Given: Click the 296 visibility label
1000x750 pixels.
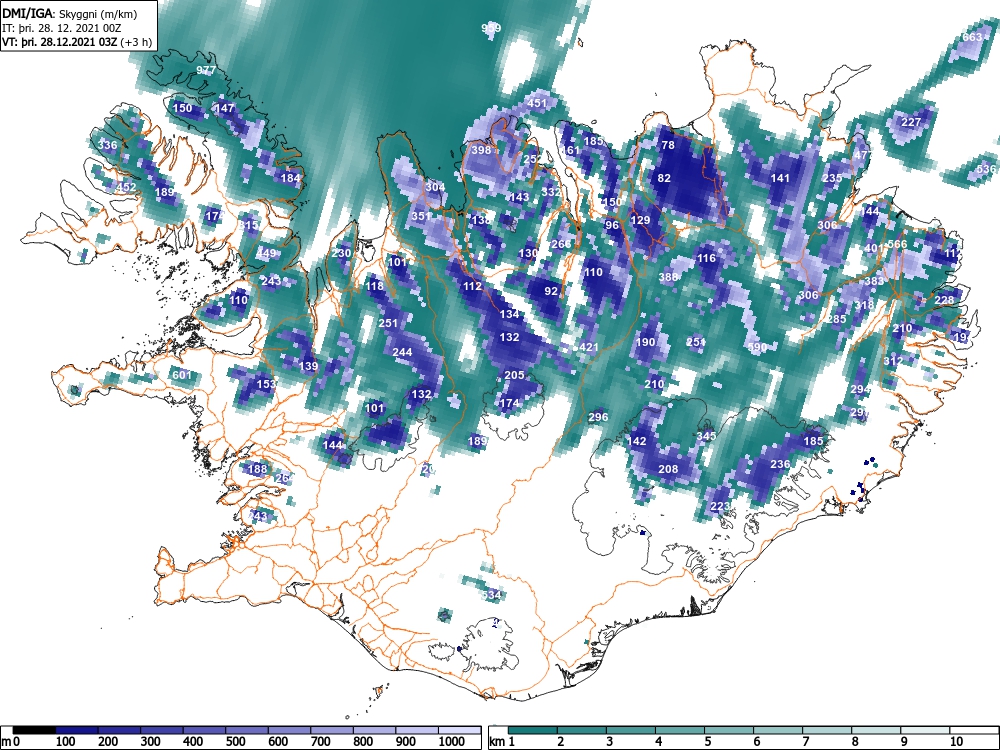Looking at the screenshot, I should [598, 417].
